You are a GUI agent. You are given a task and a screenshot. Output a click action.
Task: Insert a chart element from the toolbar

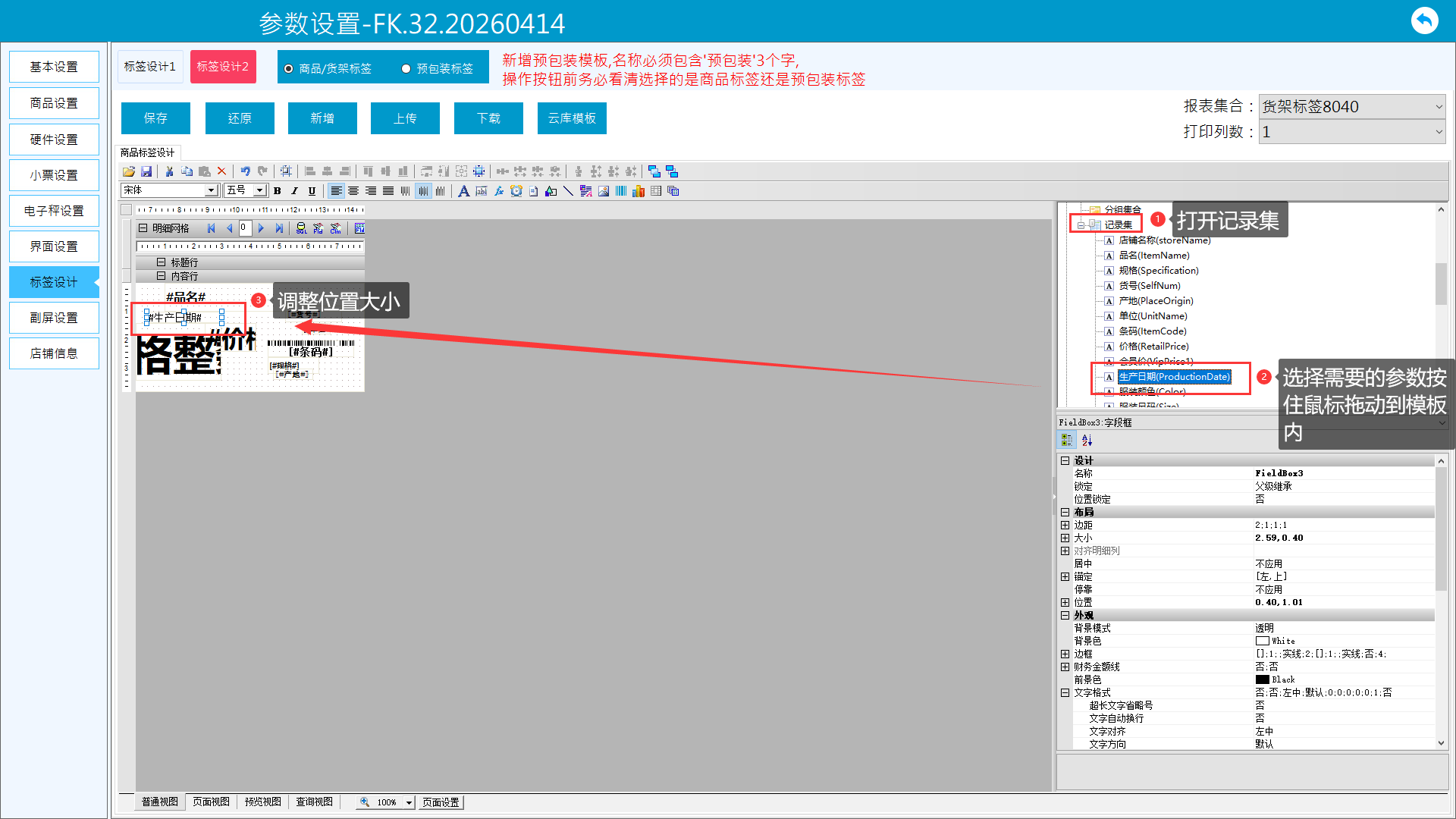tap(639, 191)
